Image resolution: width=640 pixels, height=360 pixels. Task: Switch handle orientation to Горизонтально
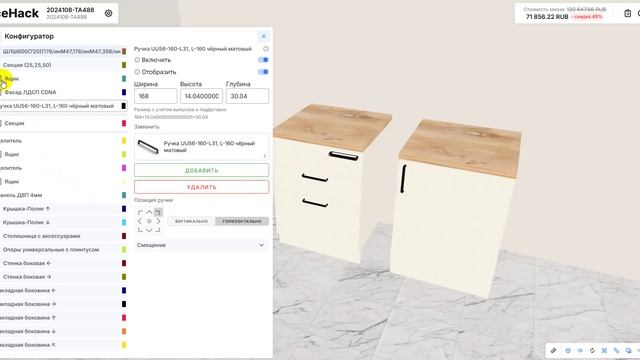(x=242, y=221)
